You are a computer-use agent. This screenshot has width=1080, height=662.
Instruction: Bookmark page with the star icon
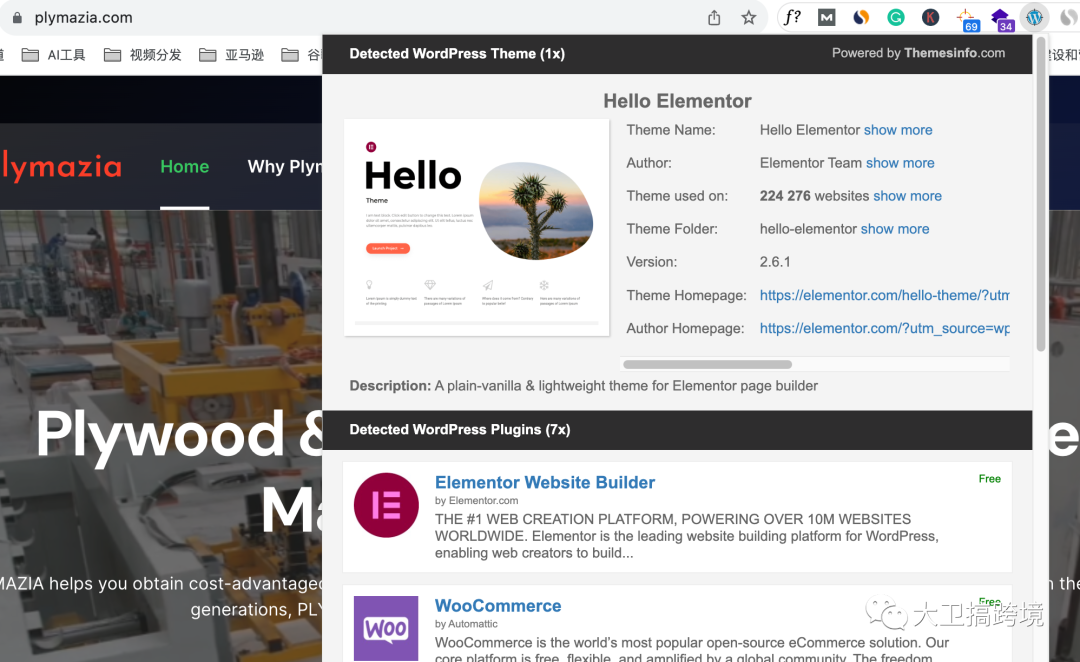click(x=749, y=18)
